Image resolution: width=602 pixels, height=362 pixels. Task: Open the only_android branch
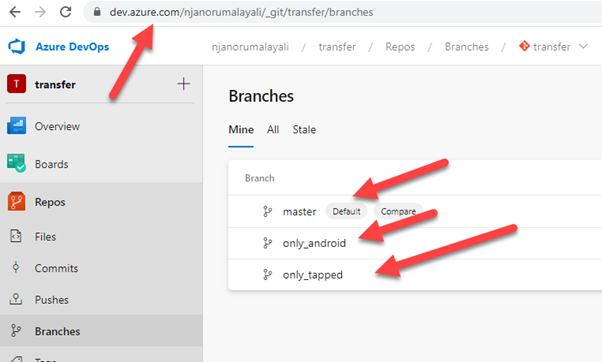(x=314, y=243)
